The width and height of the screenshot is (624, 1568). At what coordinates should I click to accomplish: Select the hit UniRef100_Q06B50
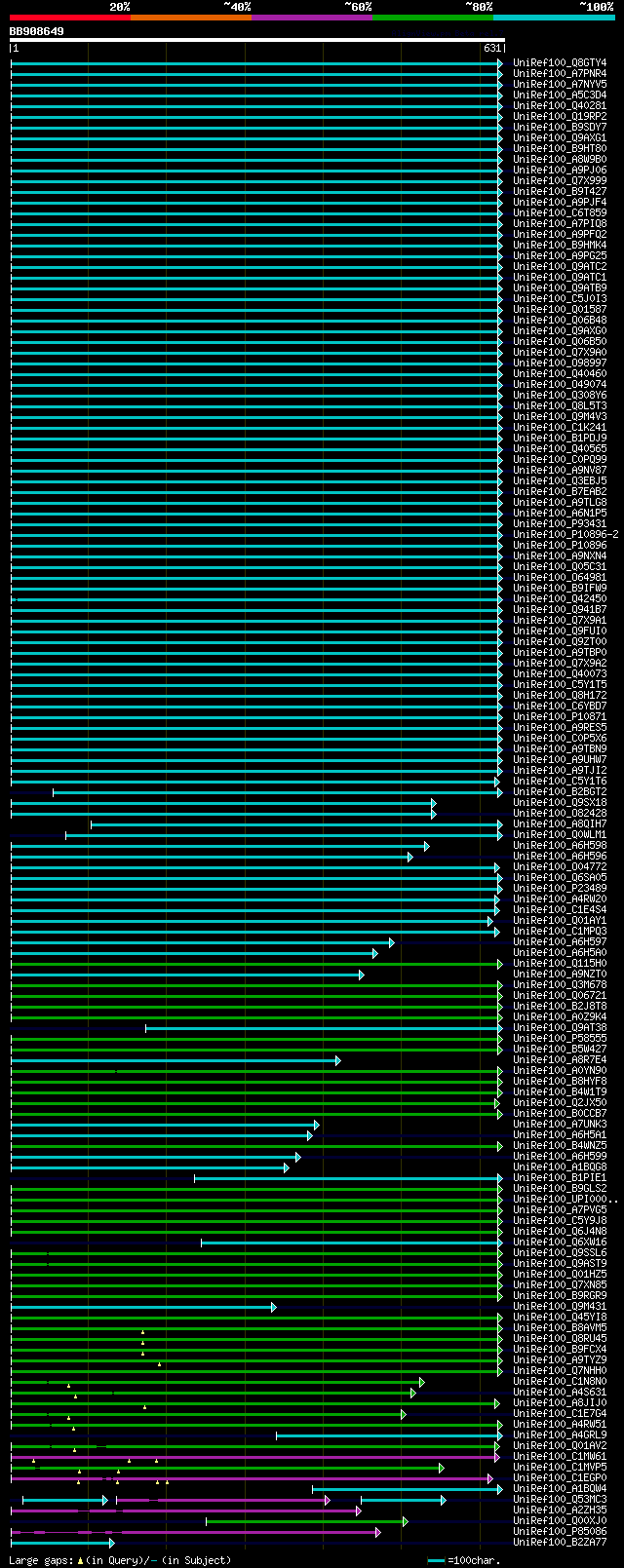[x=560, y=342]
